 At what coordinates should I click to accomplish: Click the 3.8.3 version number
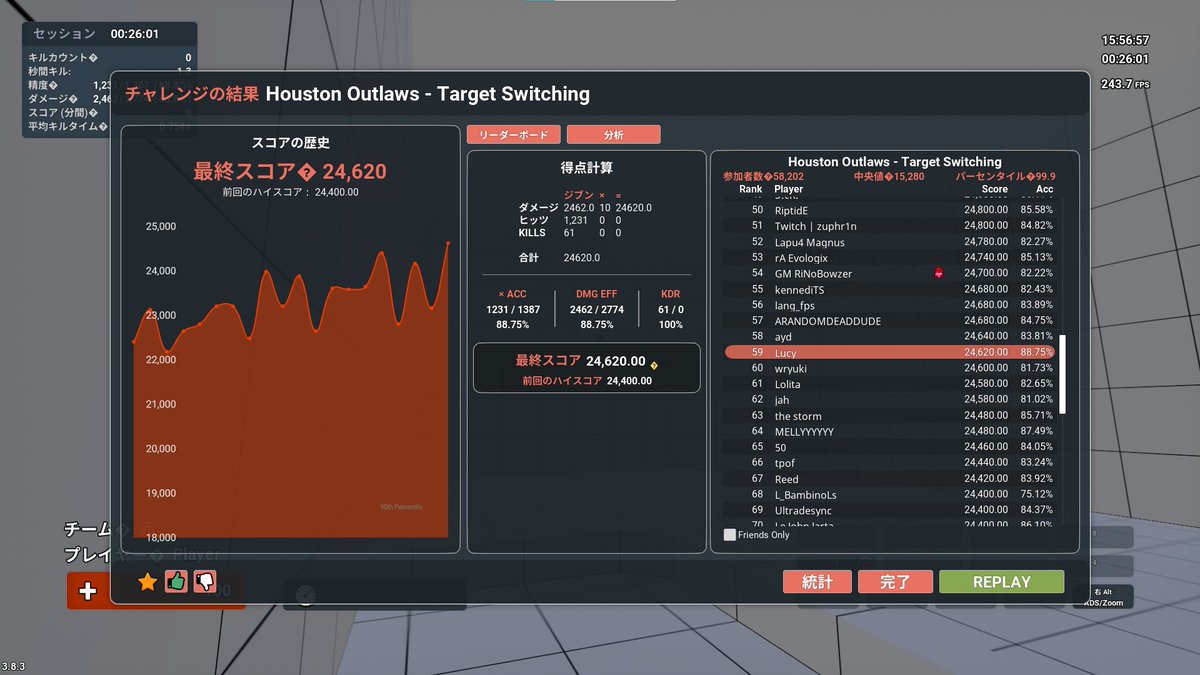tap(13, 667)
